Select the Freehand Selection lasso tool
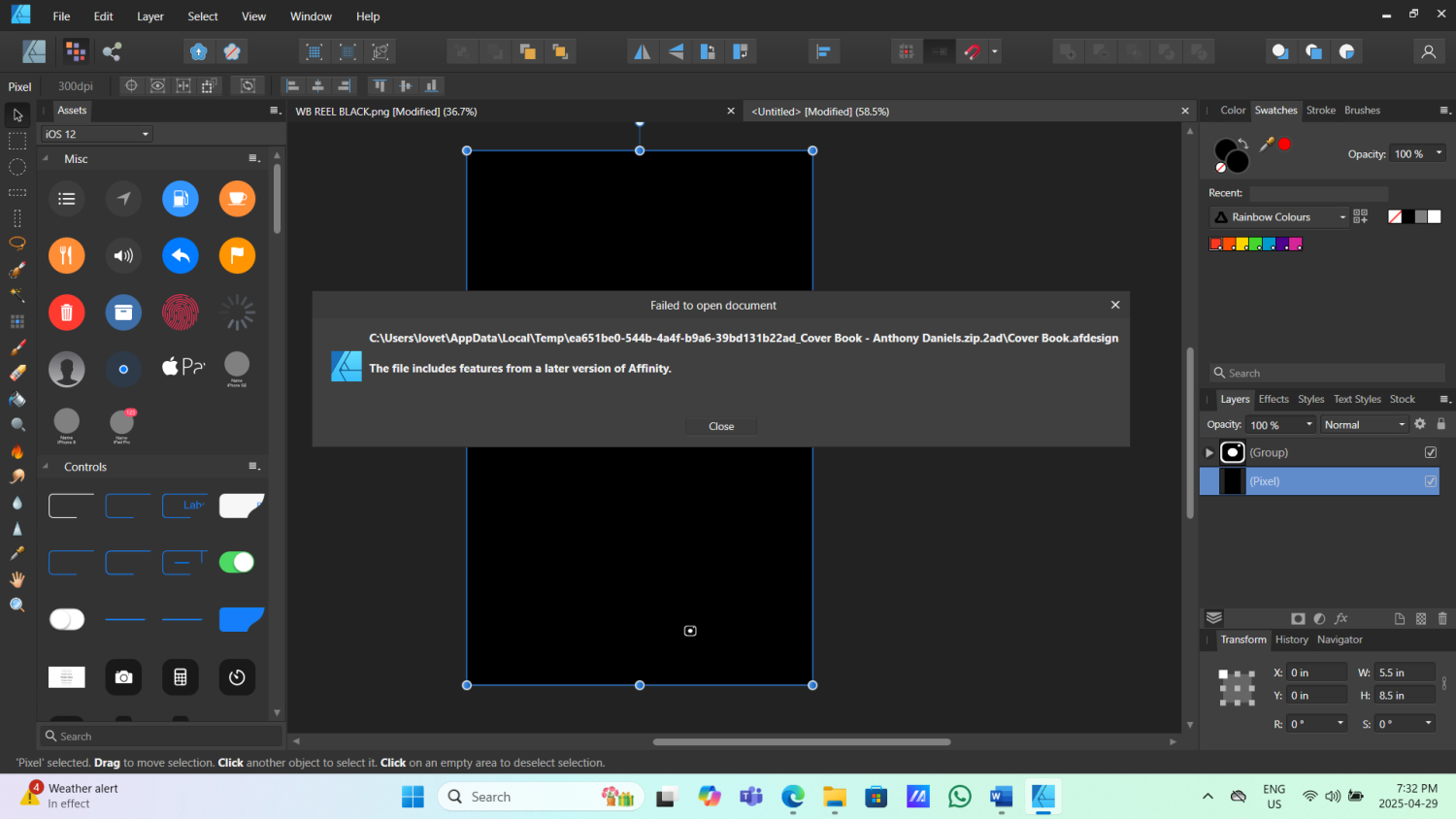Screen dimensions: 1456x819 pyautogui.click(x=17, y=244)
